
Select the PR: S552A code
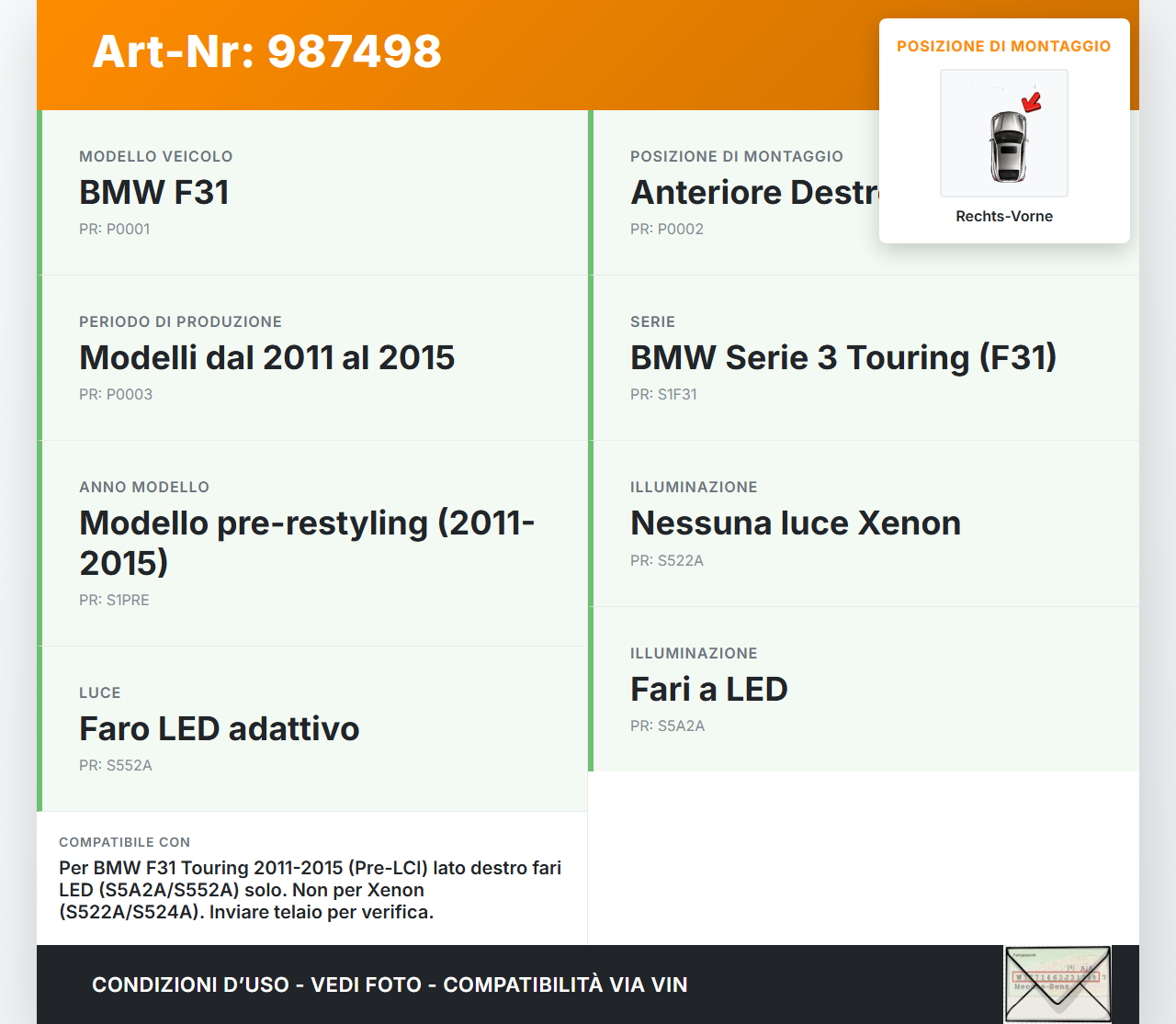point(116,765)
